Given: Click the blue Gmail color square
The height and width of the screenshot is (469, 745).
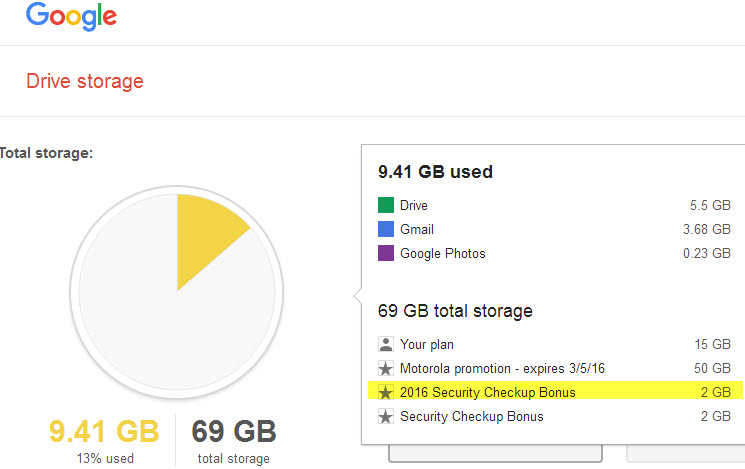Looking at the screenshot, I should (386, 229).
